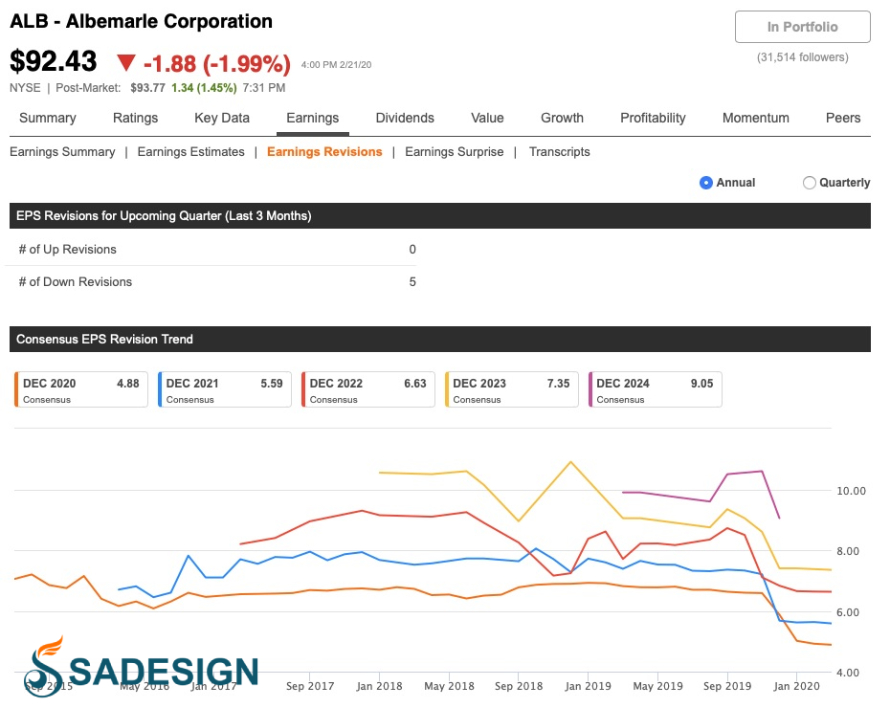Go to Earnings Estimates
Image resolution: width=890 pixels, height=708 pixels.
(x=191, y=152)
